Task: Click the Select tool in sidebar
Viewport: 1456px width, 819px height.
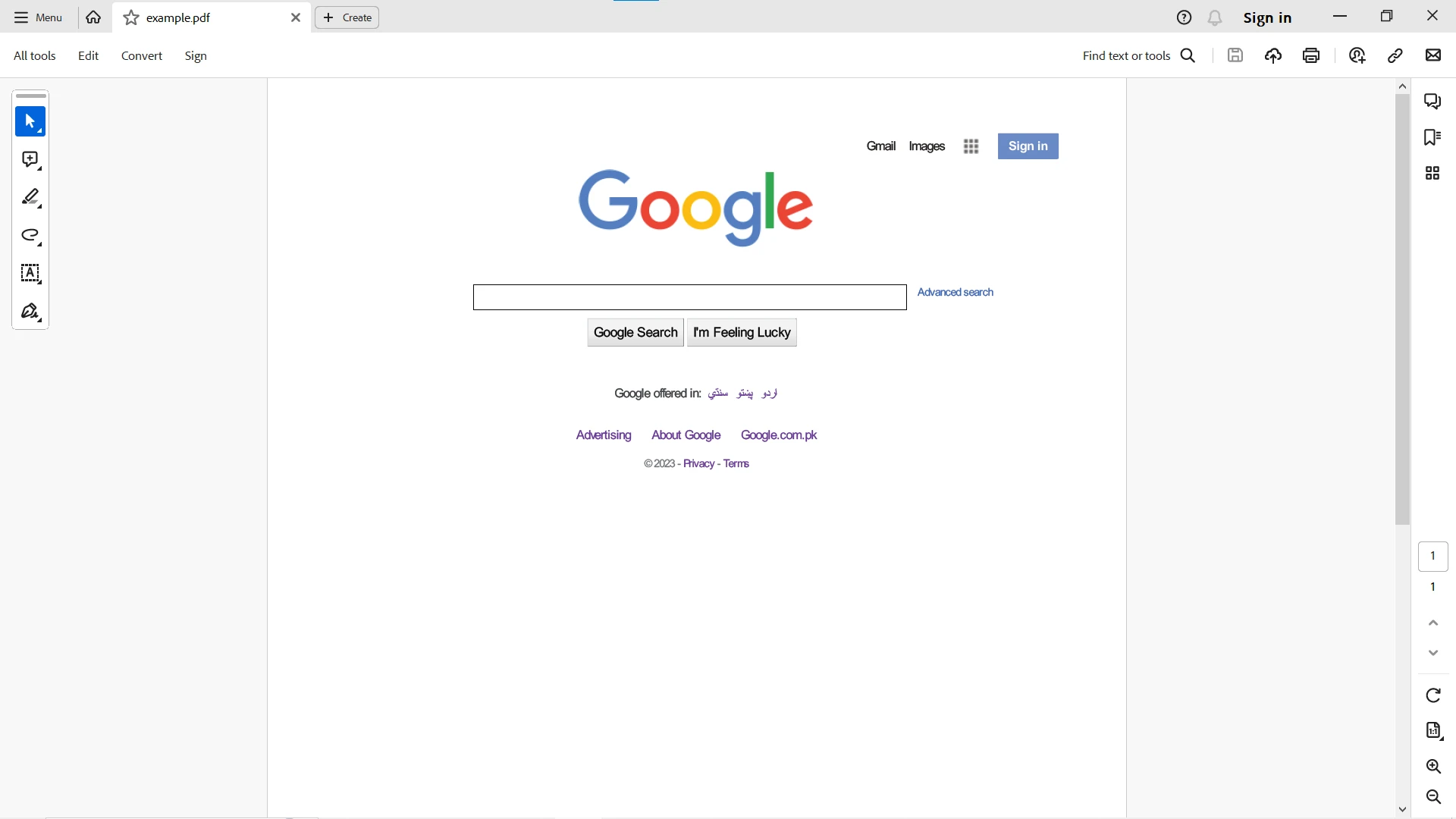Action: 30,121
